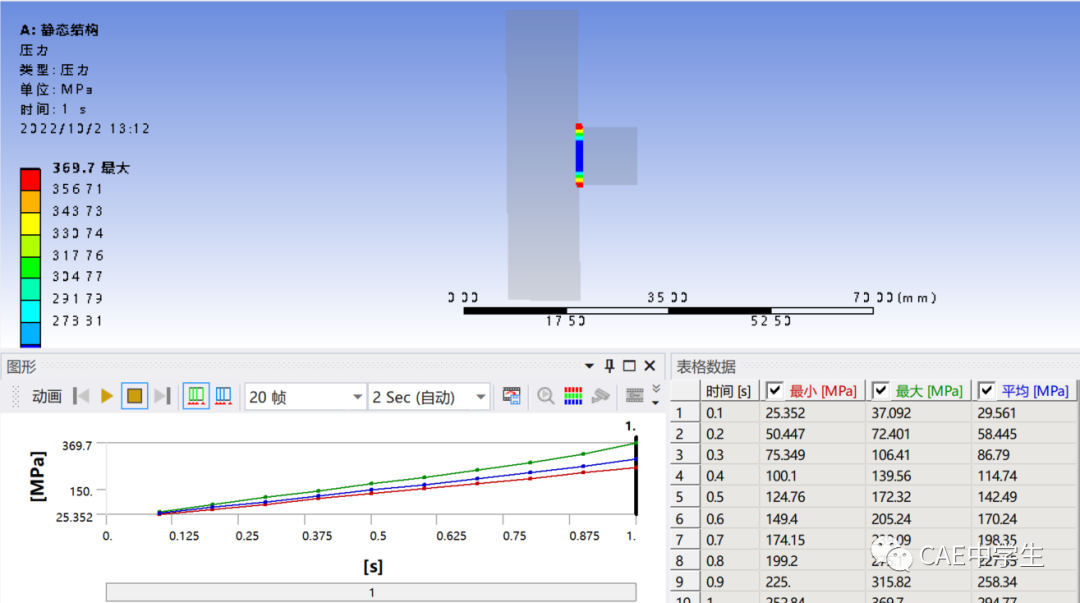The image size is (1080, 603).
Task: Export the animation as a video file
Action: pos(511,396)
